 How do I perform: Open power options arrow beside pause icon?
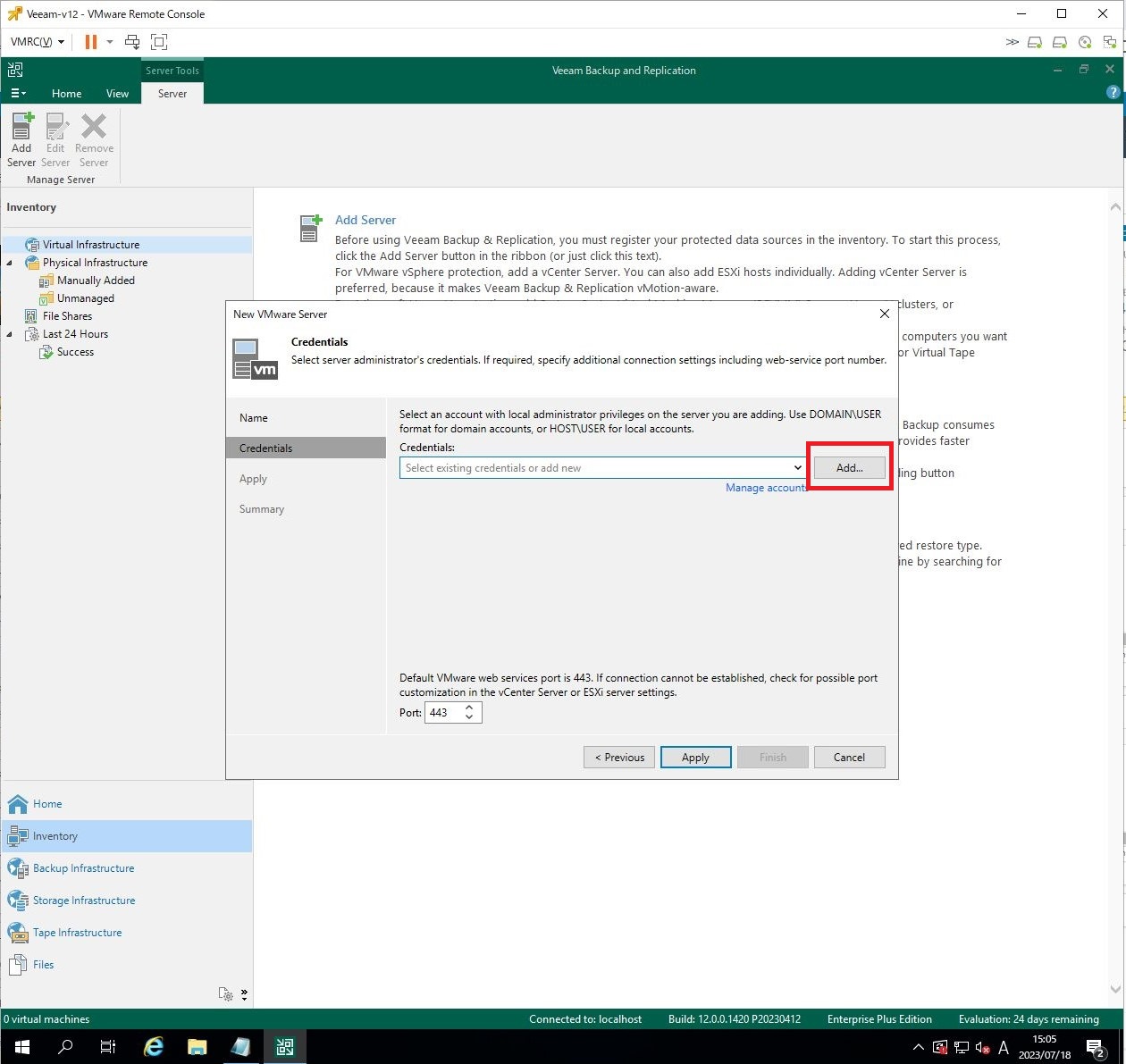[110, 42]
